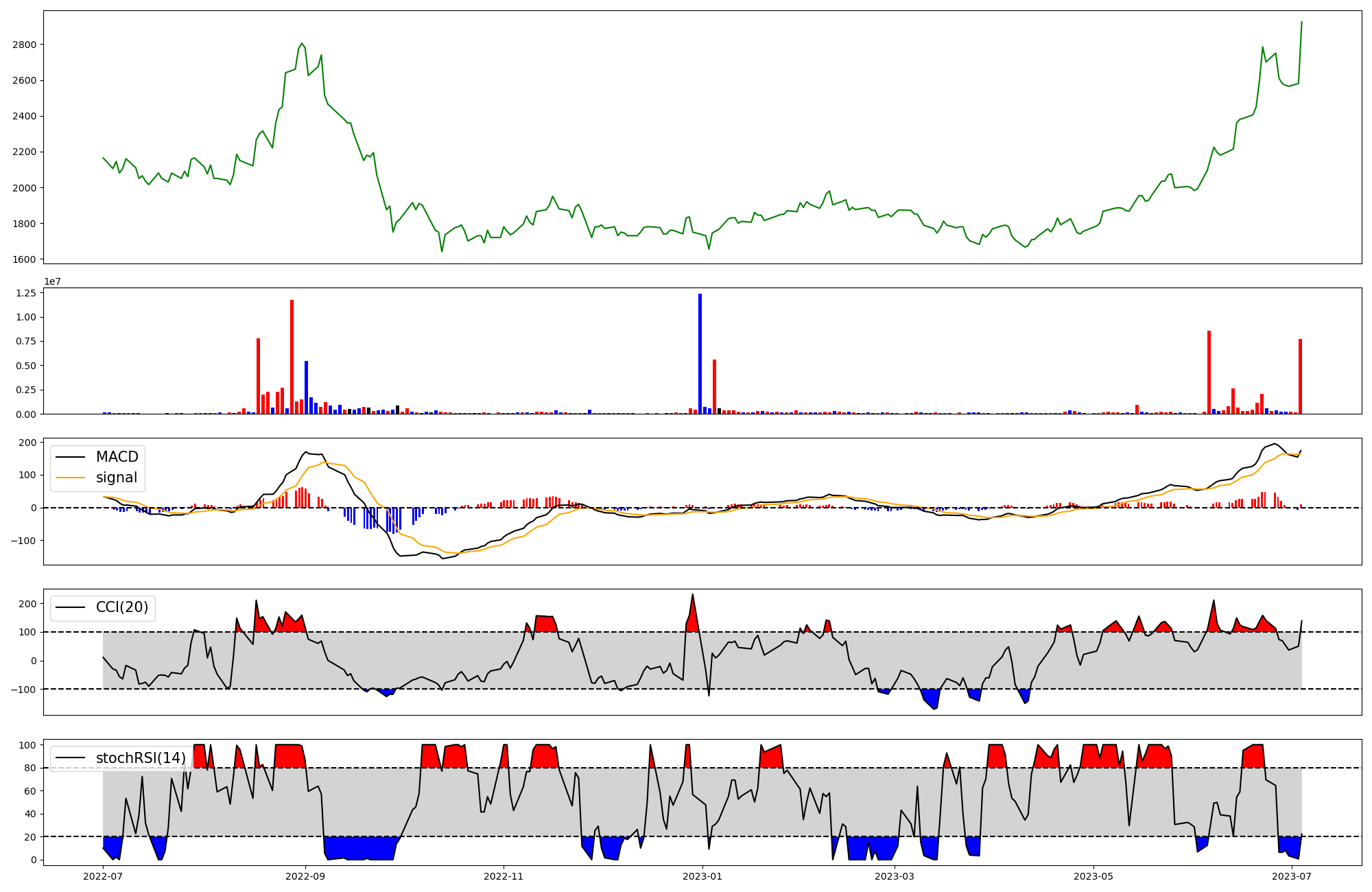Click the MACD legend label
Screen dimensions: 1372x892
tap(117, 457)
